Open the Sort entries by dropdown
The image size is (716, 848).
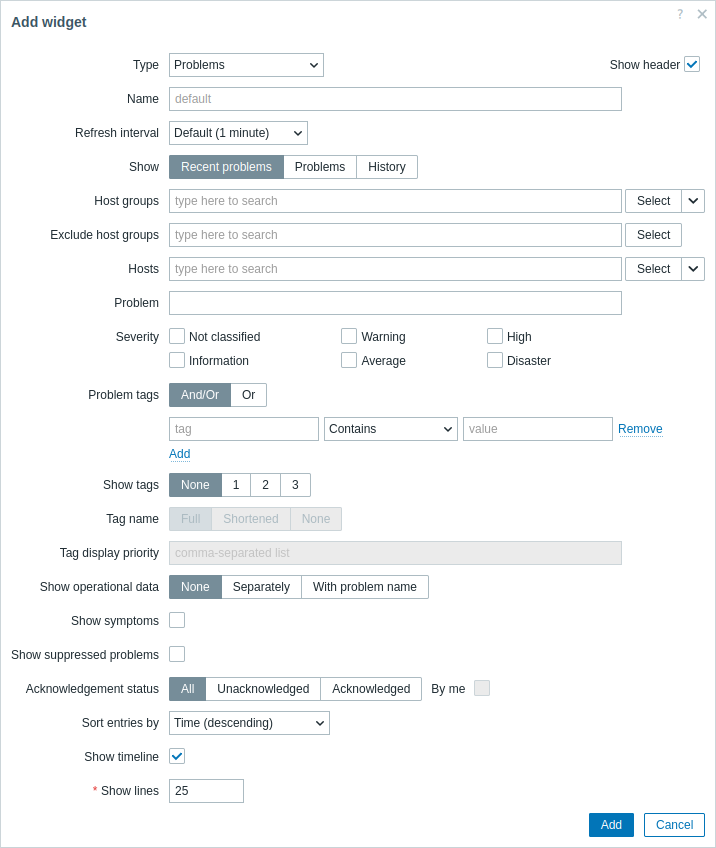[249, 723]
